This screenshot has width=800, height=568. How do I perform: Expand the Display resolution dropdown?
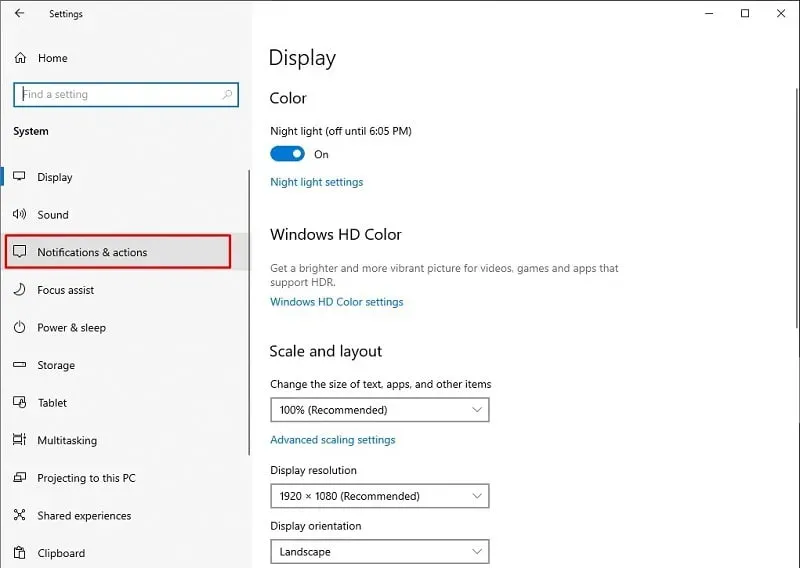(379, 496)
